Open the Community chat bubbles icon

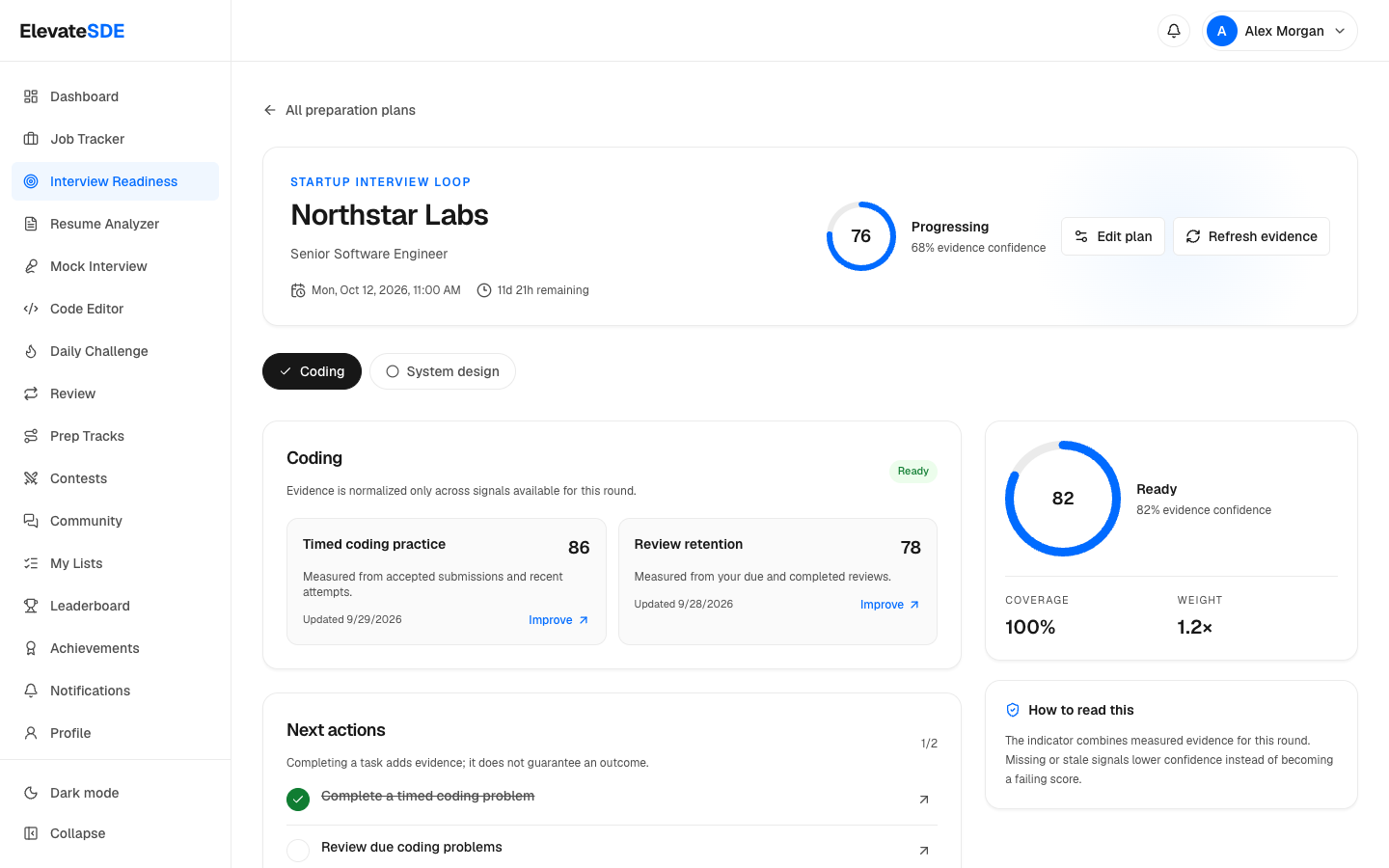click(x=31, y=521)
